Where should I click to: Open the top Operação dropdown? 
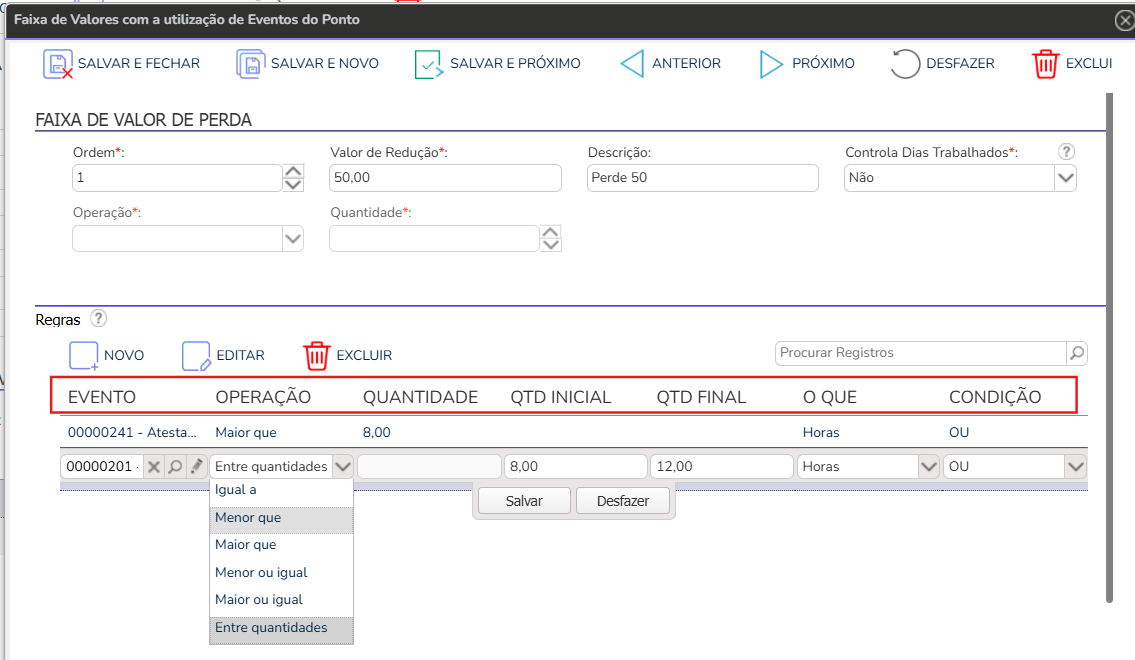tap(293, 239)
